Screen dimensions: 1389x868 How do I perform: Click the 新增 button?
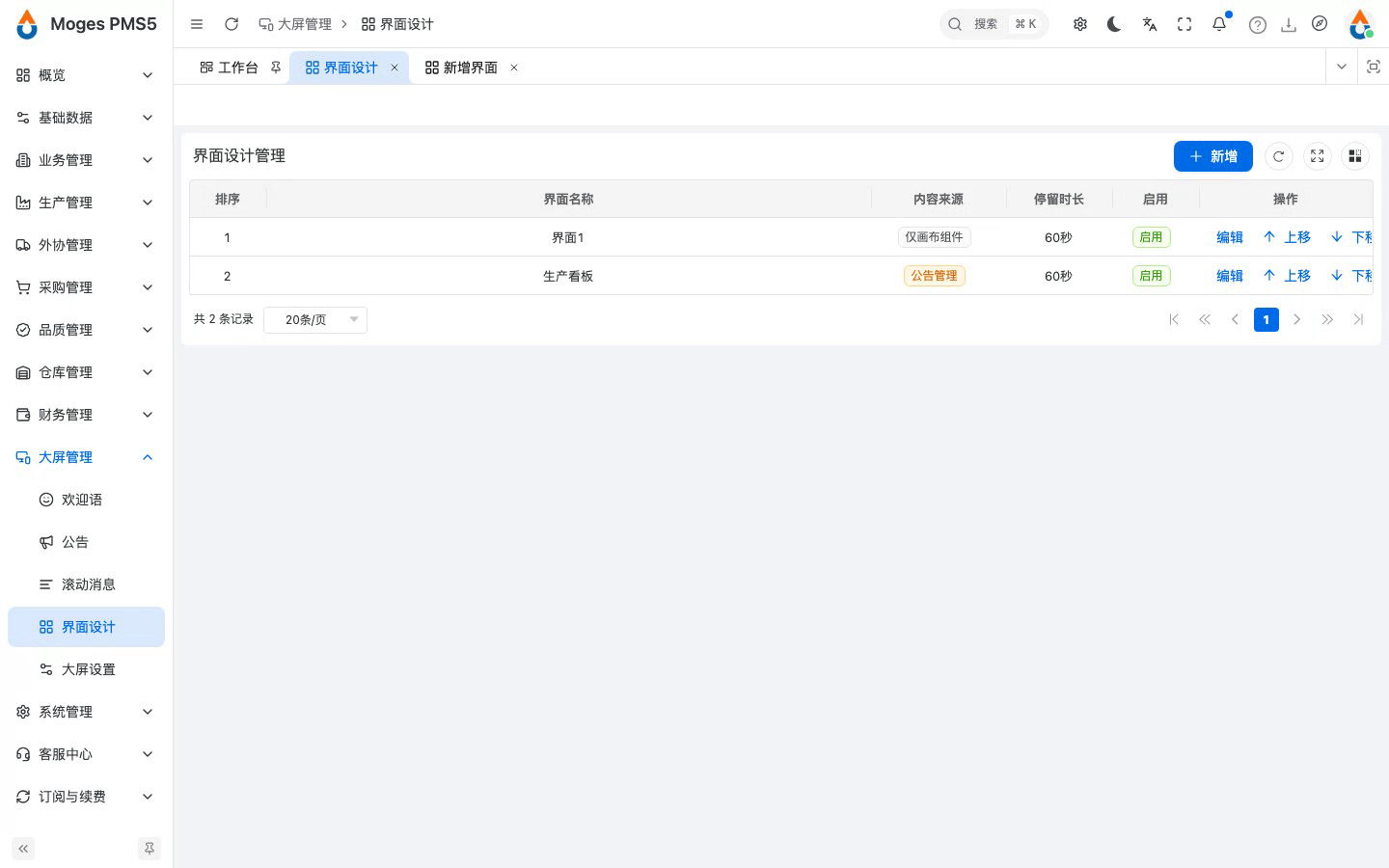coord(1213,156)
